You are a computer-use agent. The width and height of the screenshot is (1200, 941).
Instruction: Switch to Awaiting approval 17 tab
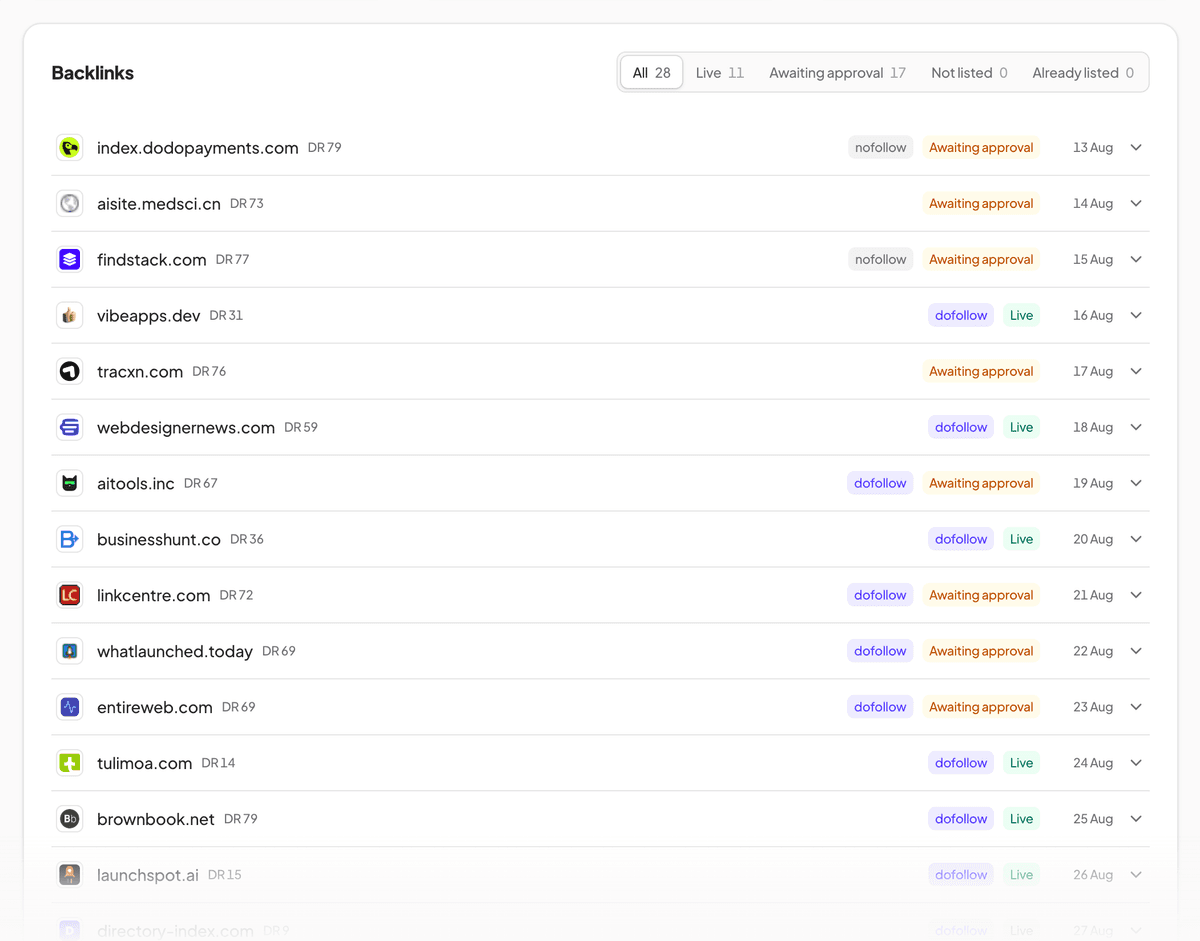(x=837, y=73)
